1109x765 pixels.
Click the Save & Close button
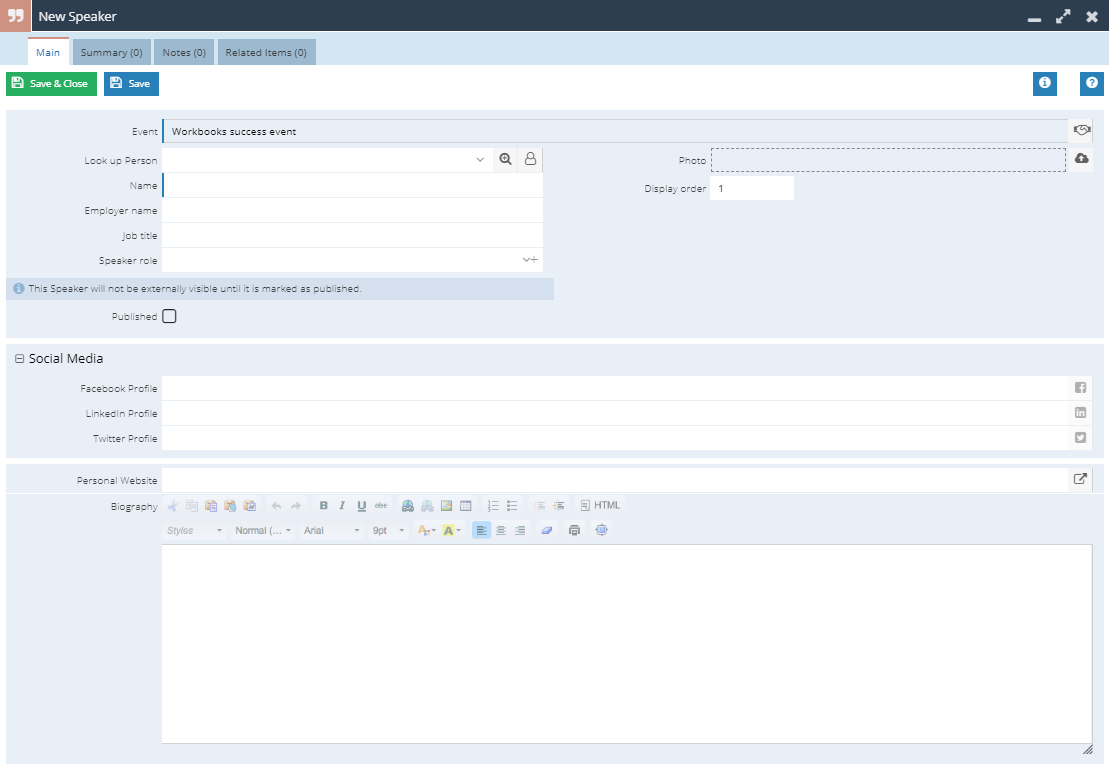click(x=51, y=84)
